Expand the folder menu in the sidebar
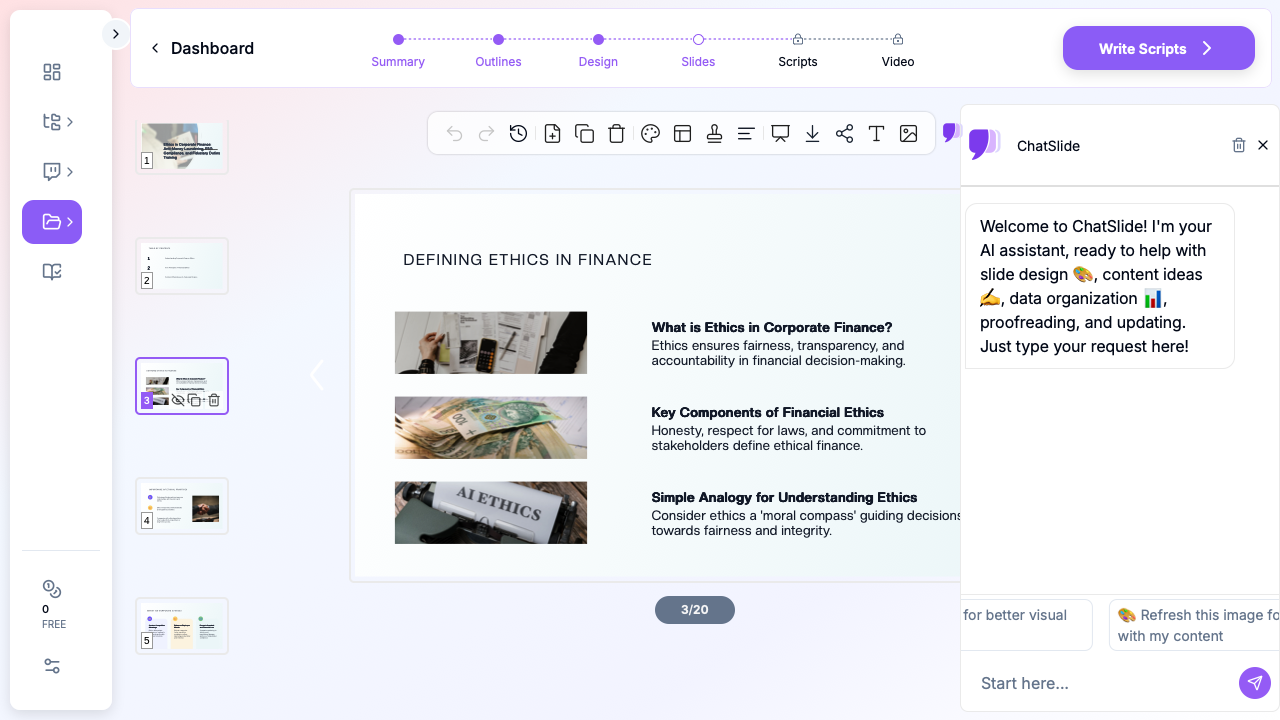This screenshot has width=1280, height=720. pyautogui.click(x=52, y=222)
